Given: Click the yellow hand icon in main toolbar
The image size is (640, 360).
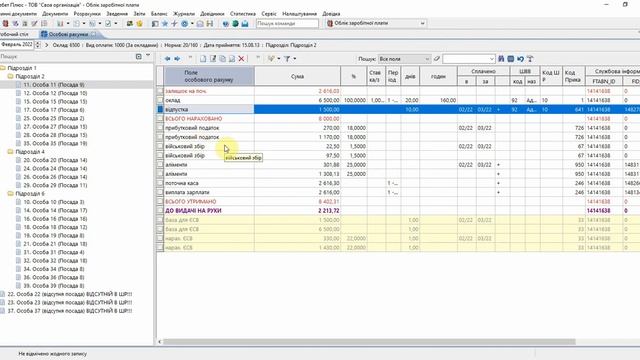Looking at the screenshot, I should pos(140,24).
